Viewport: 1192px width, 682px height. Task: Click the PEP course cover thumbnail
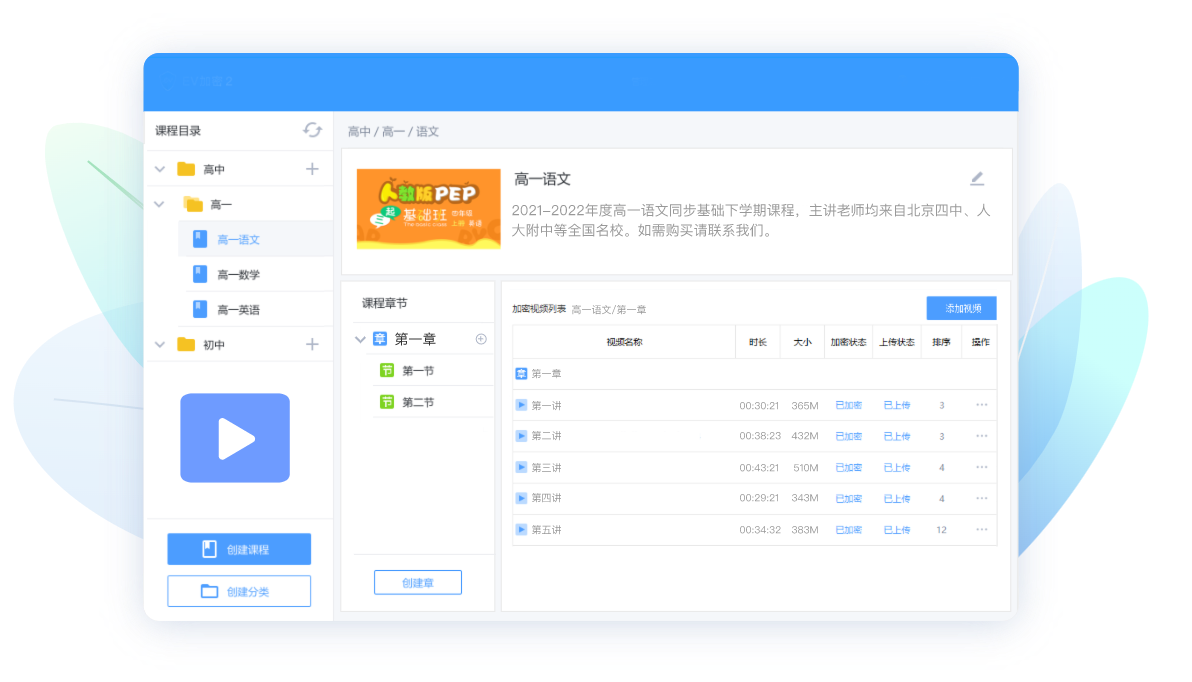(x=429, y=208)
